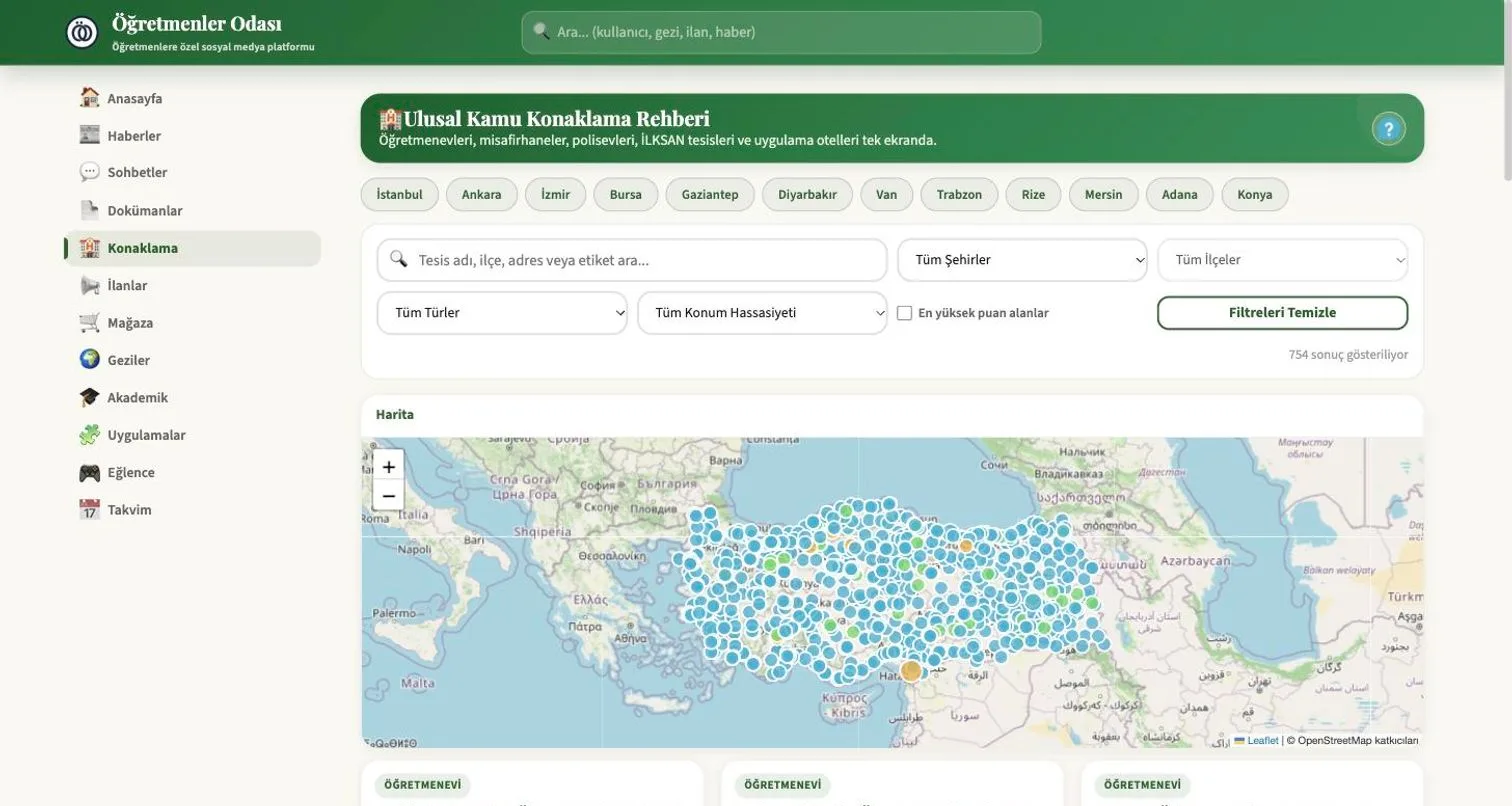Filter by the İstanbul city chip
1512x806 pixels.
pyautogui.click(x=399, y=195)
